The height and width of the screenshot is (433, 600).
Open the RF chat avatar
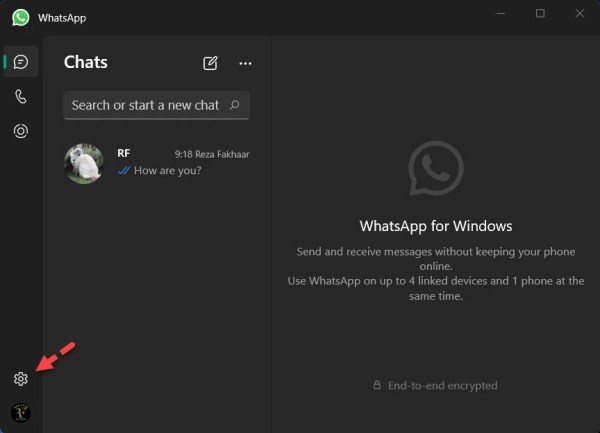pyautogui.click(x=84, y=164)
